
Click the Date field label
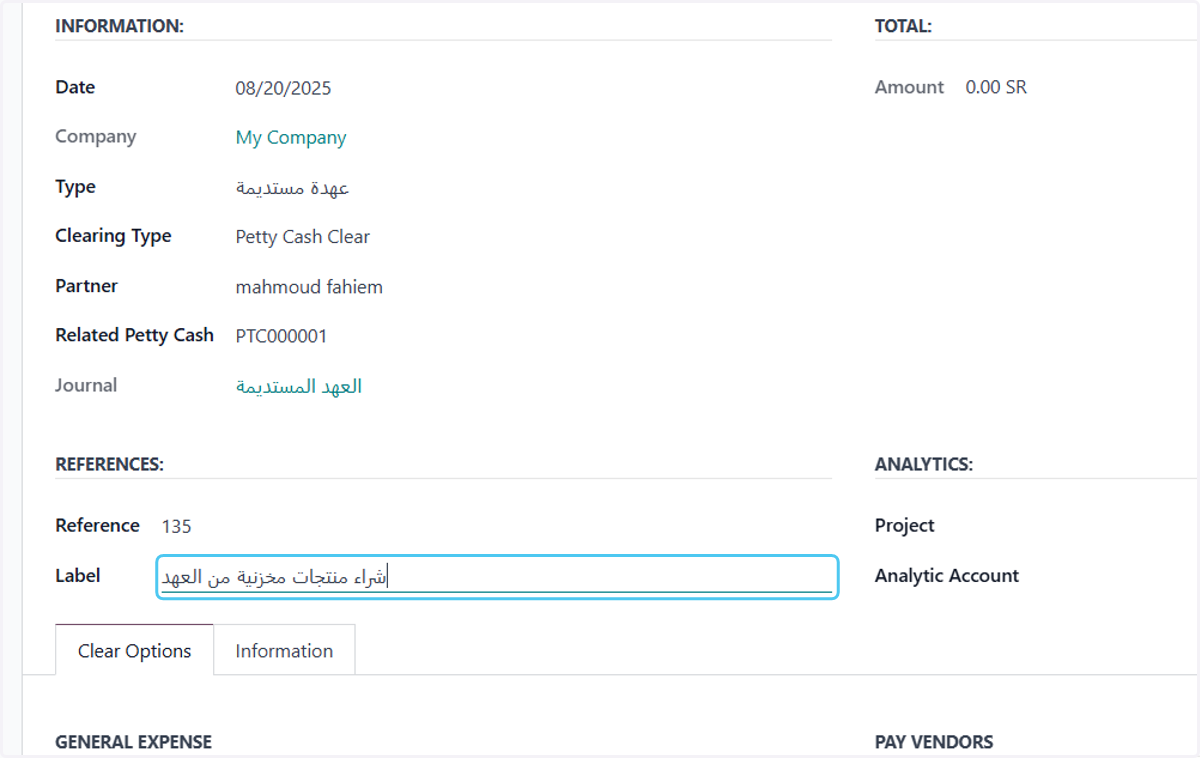click(x=75, y=87)
